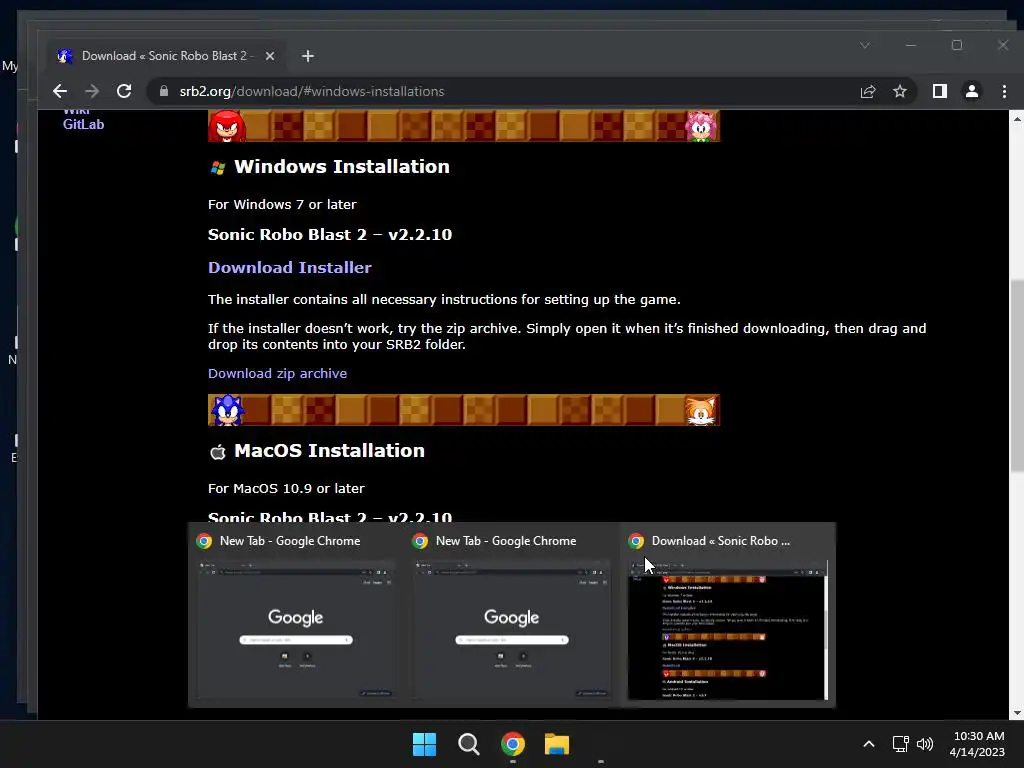Select first New Tab - Google Chrome preview

[x=296, y=615]
